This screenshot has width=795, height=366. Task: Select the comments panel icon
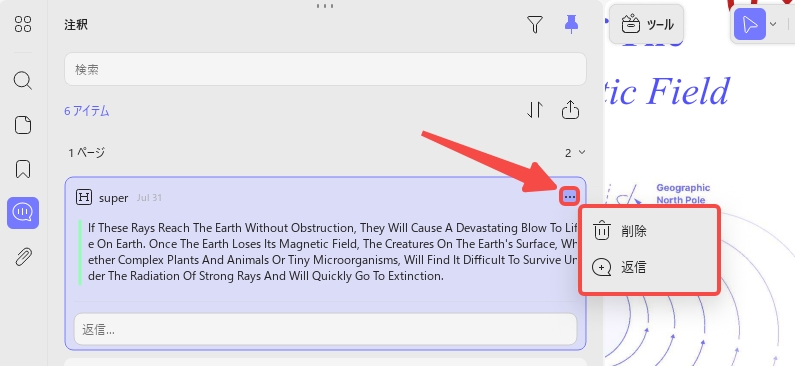pyautogui.click(x=23, y=213)
